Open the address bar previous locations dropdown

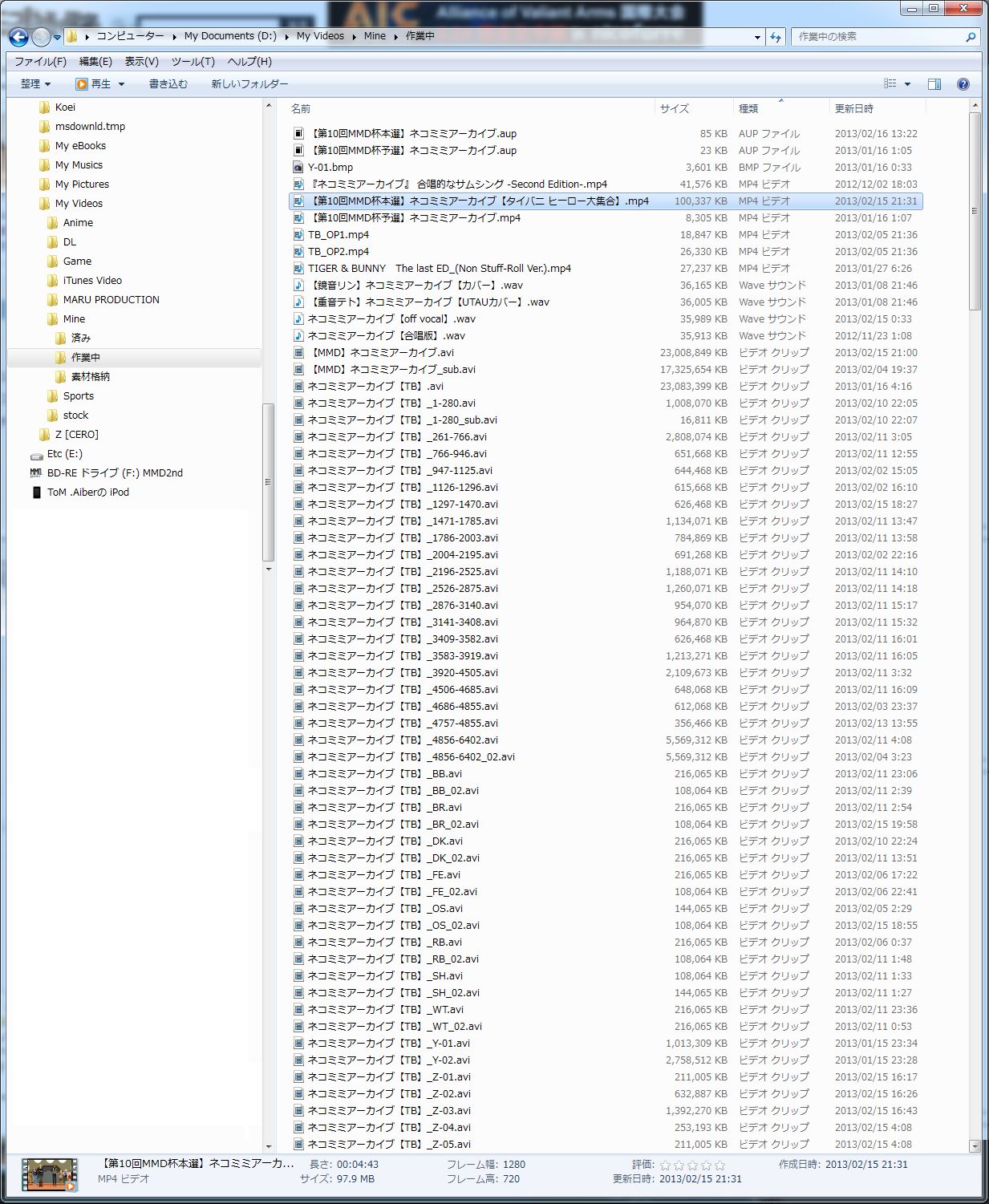(757, 37)
